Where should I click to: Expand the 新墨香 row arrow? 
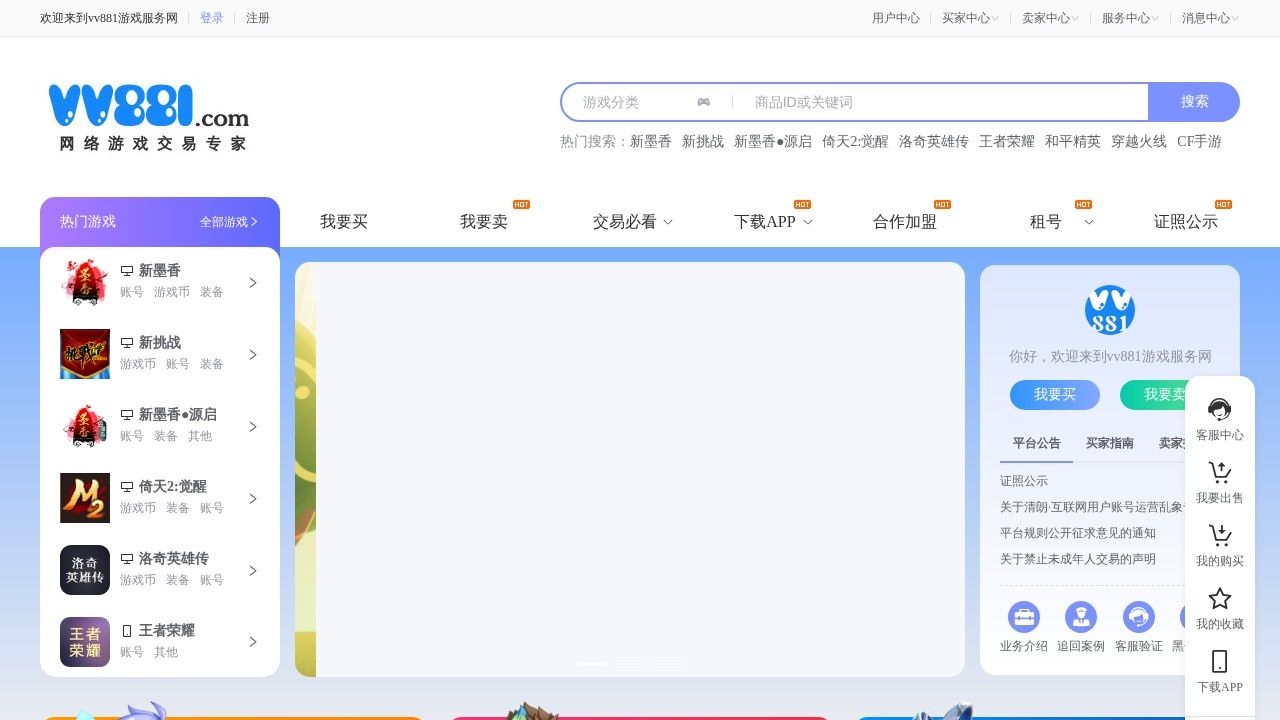coord(253,283)
